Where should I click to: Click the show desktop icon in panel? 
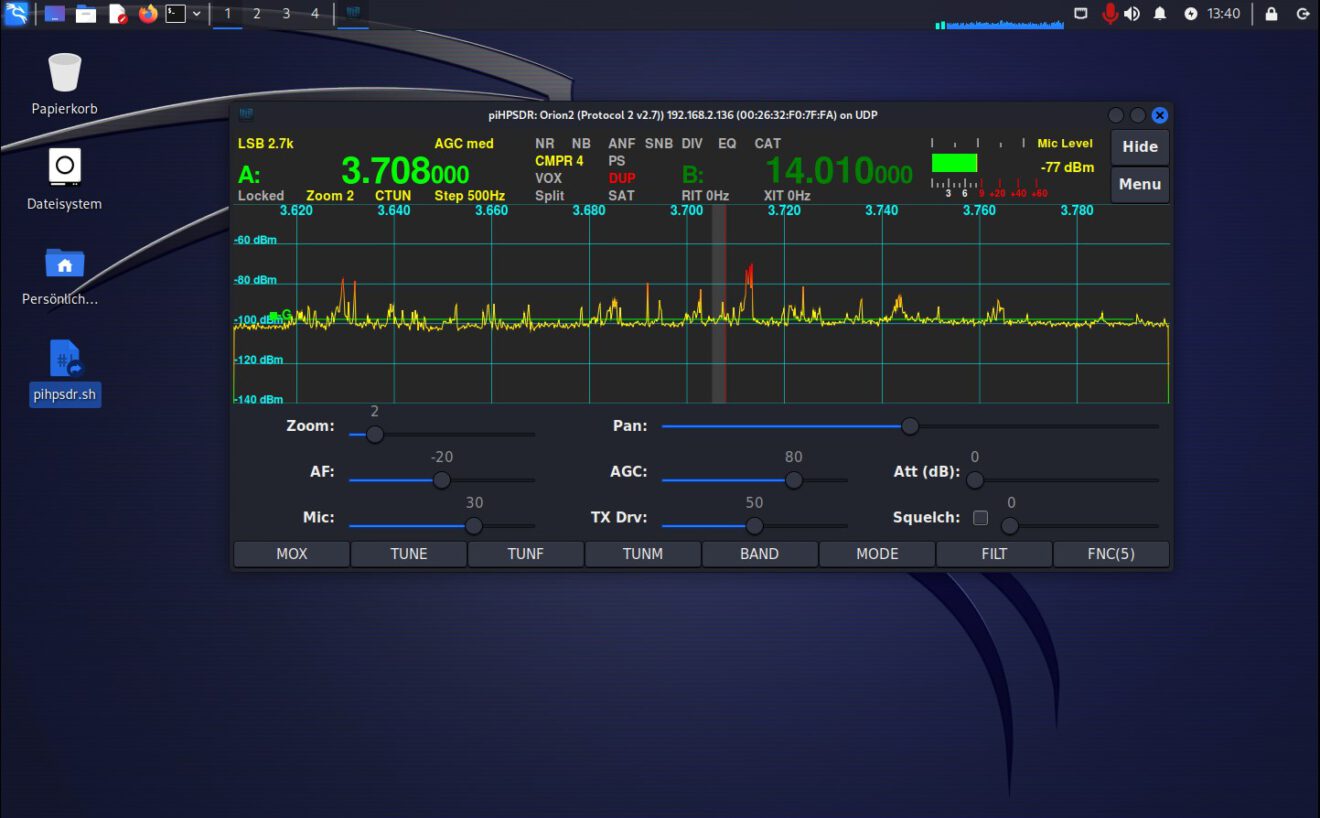point(55,14)
